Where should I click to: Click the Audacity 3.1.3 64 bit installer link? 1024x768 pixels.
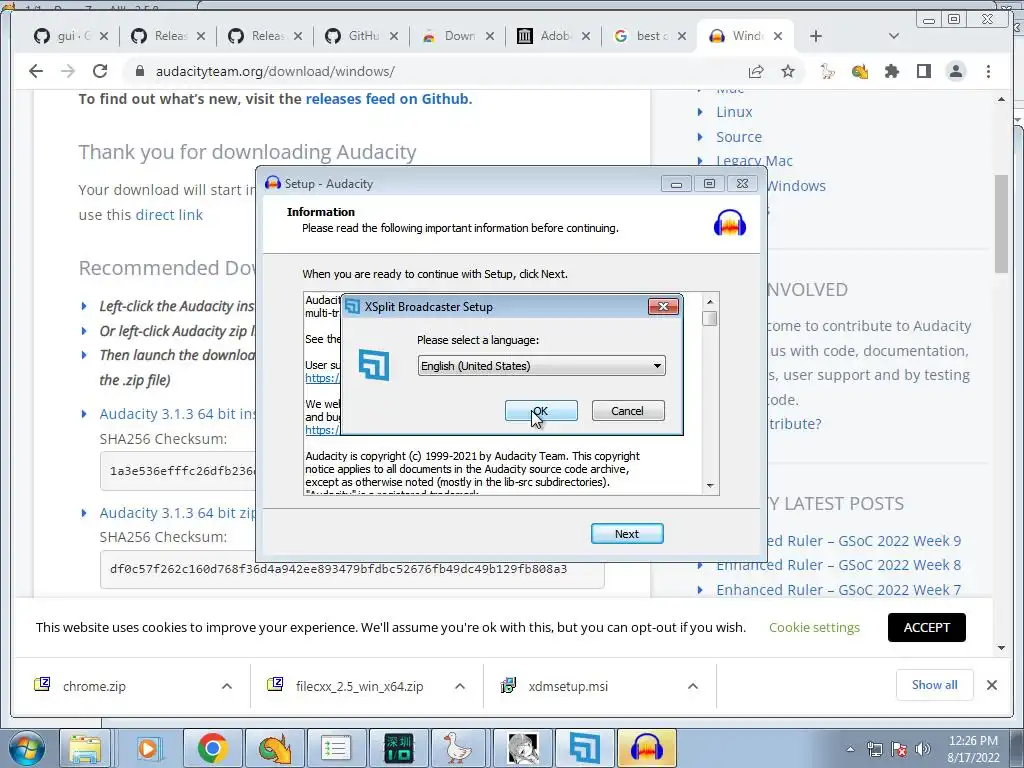(x=178, y=414)
